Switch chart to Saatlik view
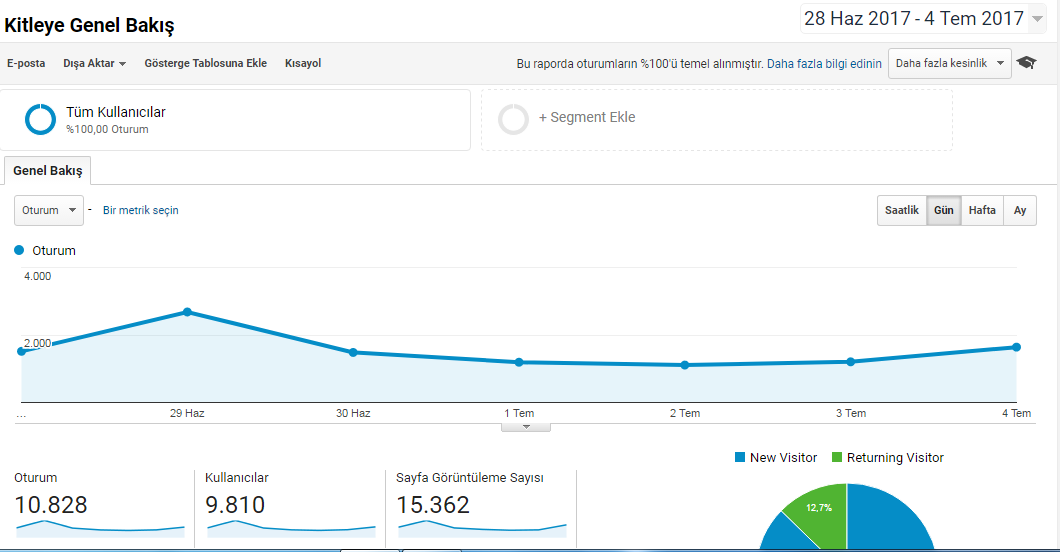The image size is (1060, 552). (902, 210)
